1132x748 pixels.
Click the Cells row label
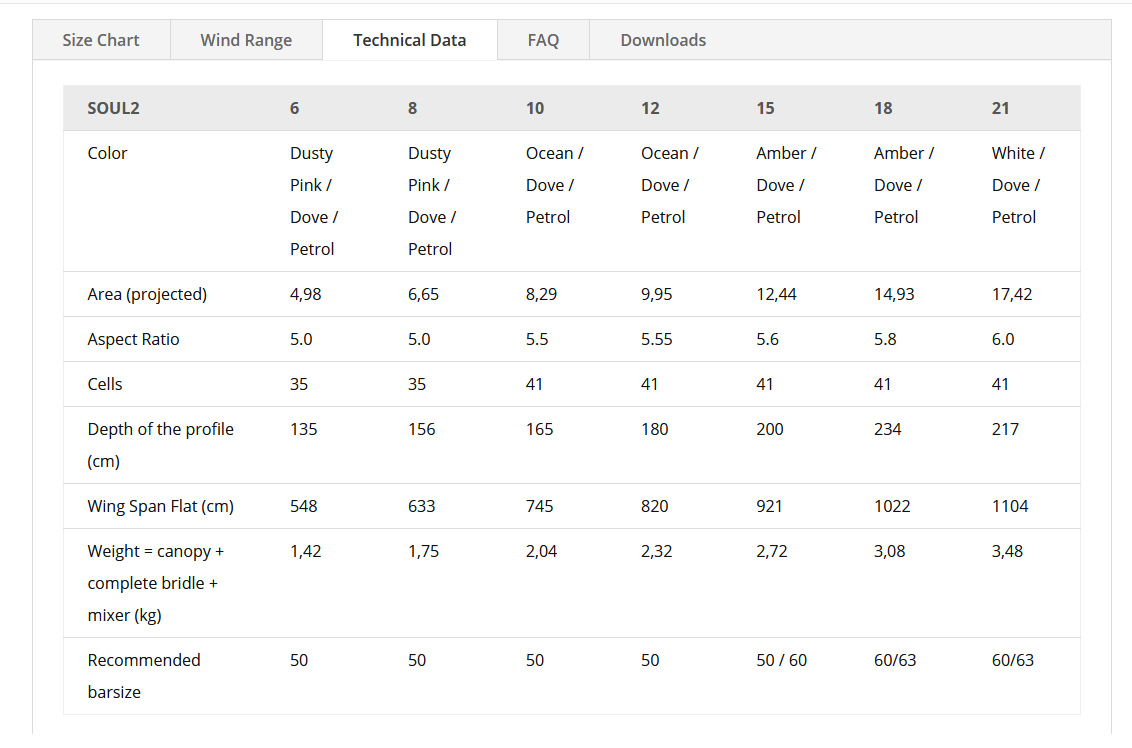105,384
